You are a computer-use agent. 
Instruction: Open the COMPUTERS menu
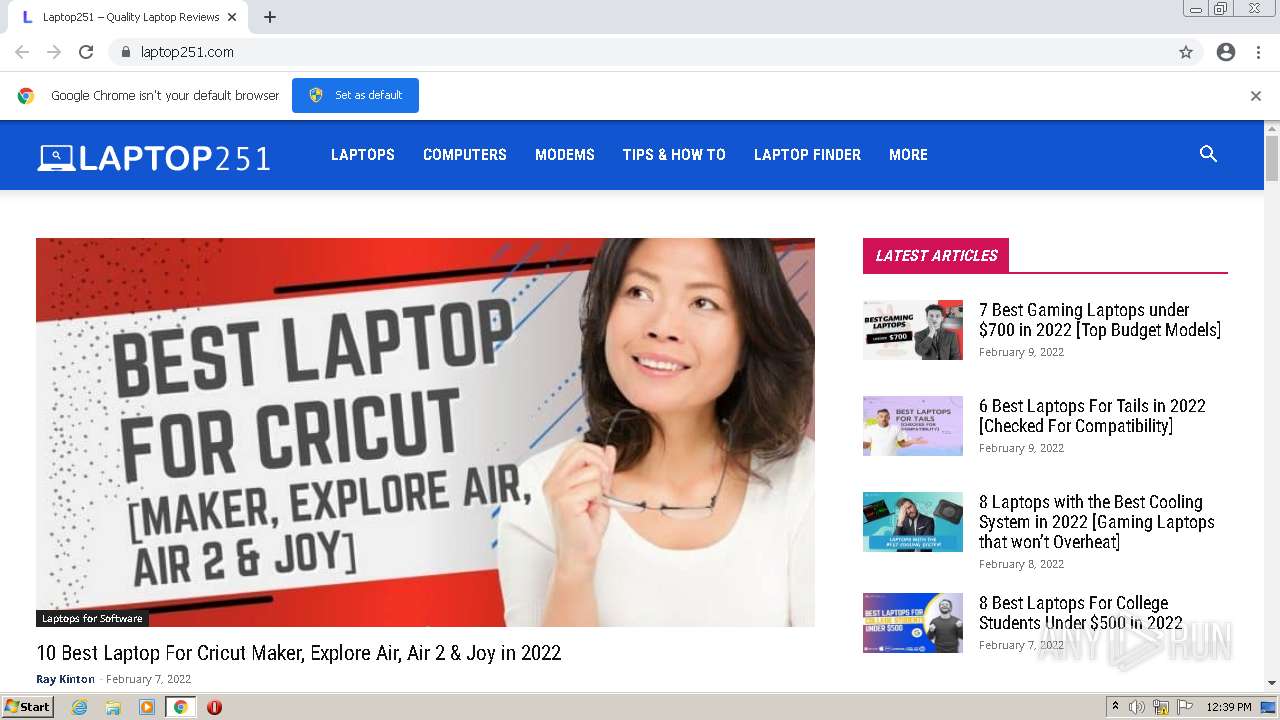click(465, 155)
